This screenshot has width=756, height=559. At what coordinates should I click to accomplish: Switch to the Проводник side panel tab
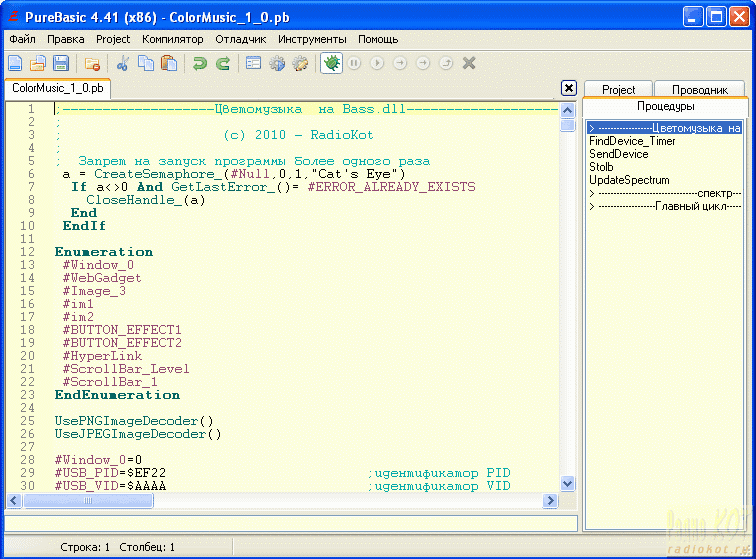coord(700,90)
